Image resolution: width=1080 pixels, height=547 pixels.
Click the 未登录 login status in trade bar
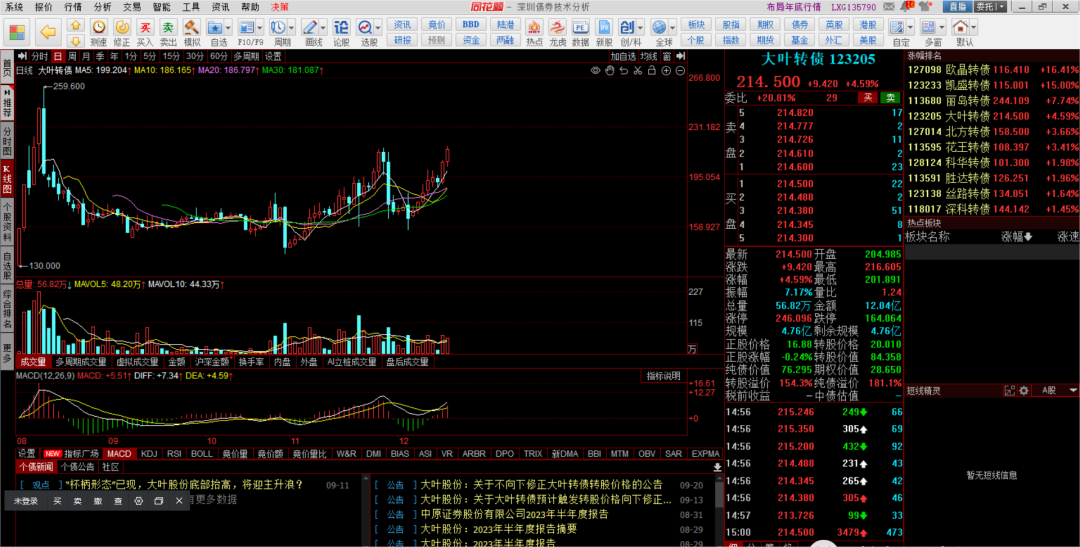[x=25, y=501]
